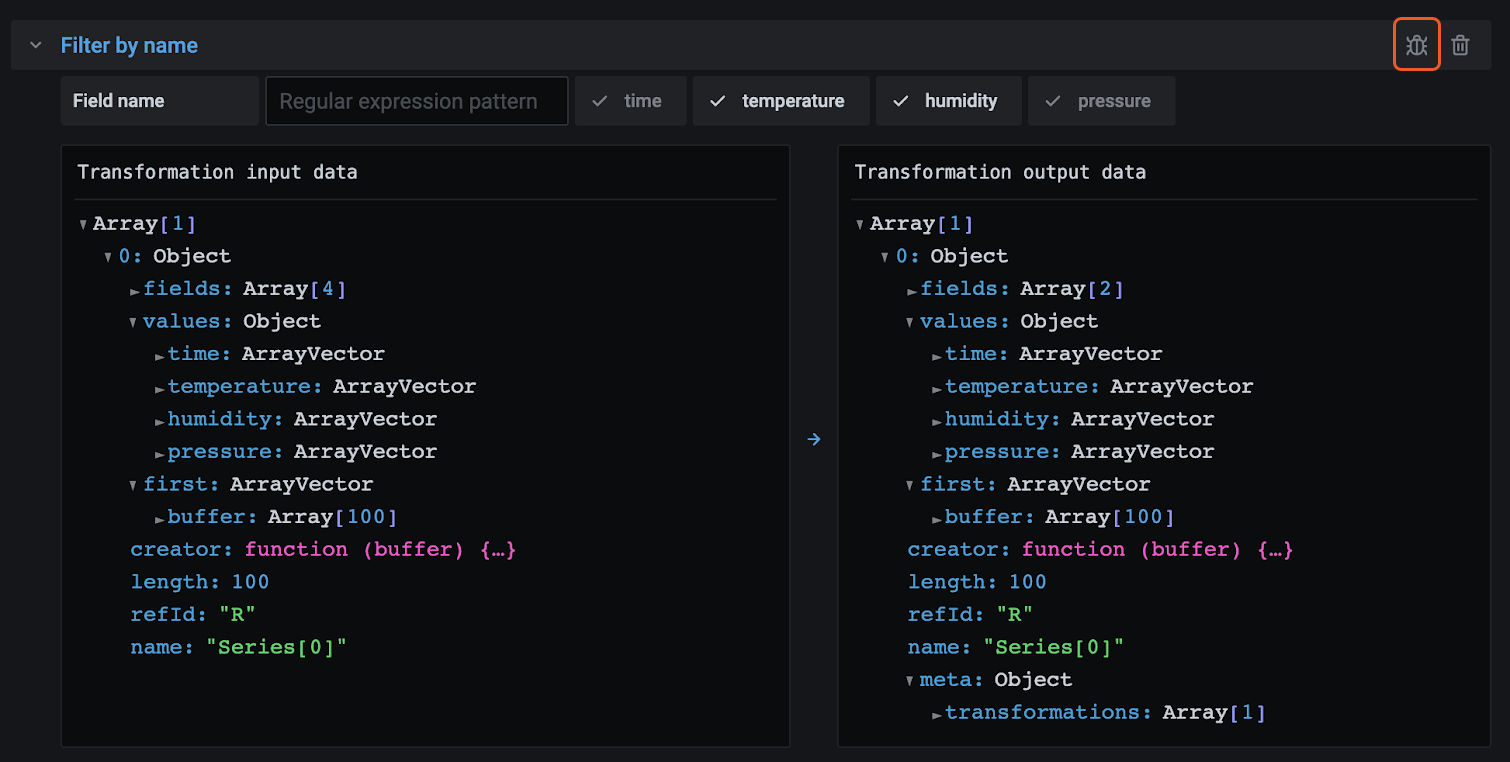Collapse first ArrayVector in output panel
The image size is (1510, 762).
909,483
